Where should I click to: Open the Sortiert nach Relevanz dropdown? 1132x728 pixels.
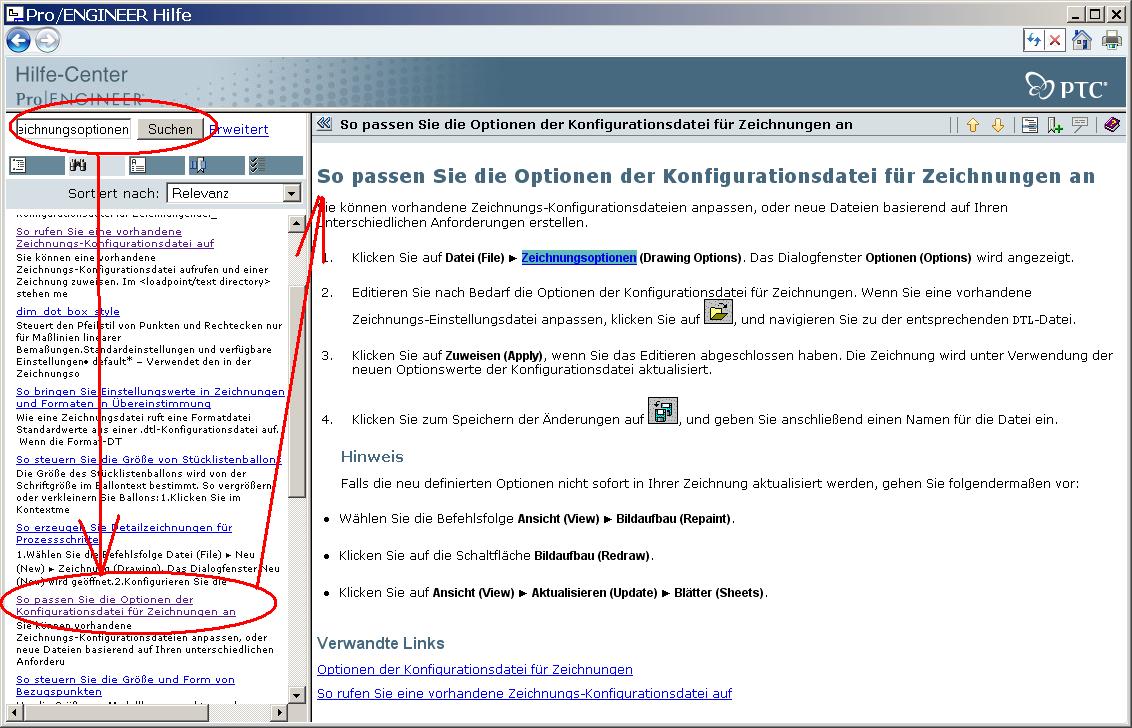click(x=234, y=193)
